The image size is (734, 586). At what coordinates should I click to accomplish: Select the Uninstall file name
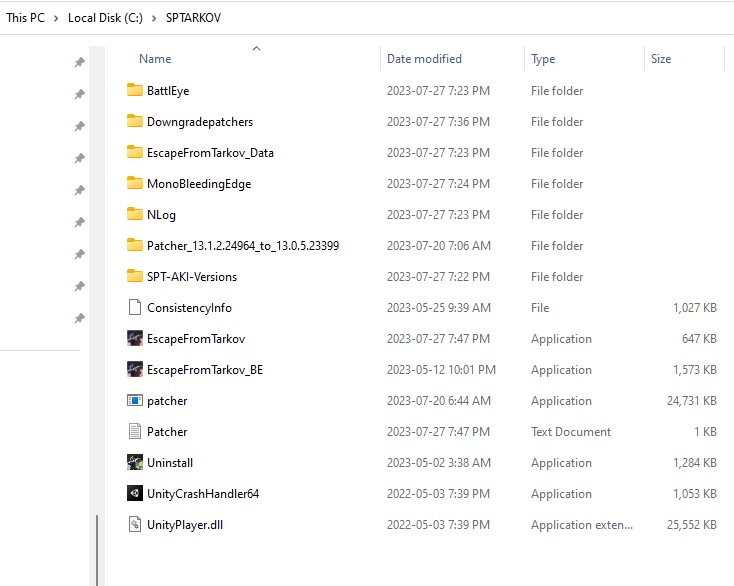[x=170, y=462]
